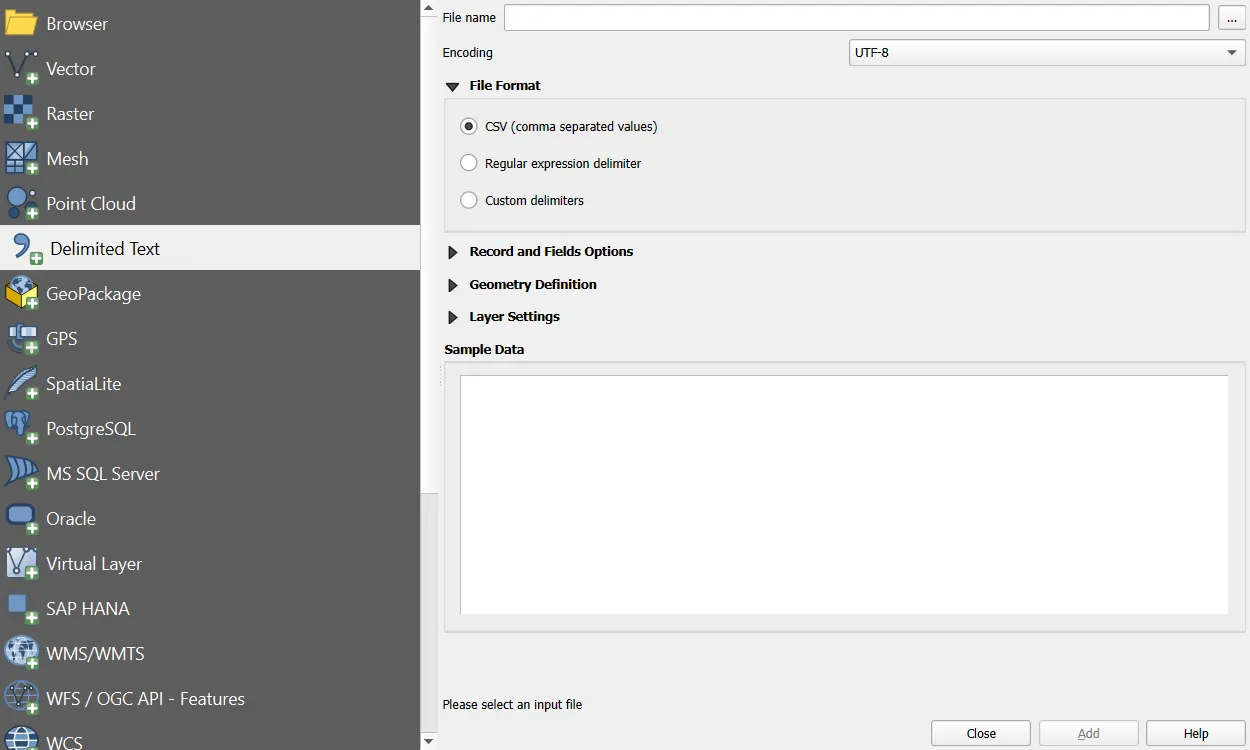Viewport: 1250px width, 750px height.
Task: Browse for file with the ... button
Action: tap(1232, 18)
